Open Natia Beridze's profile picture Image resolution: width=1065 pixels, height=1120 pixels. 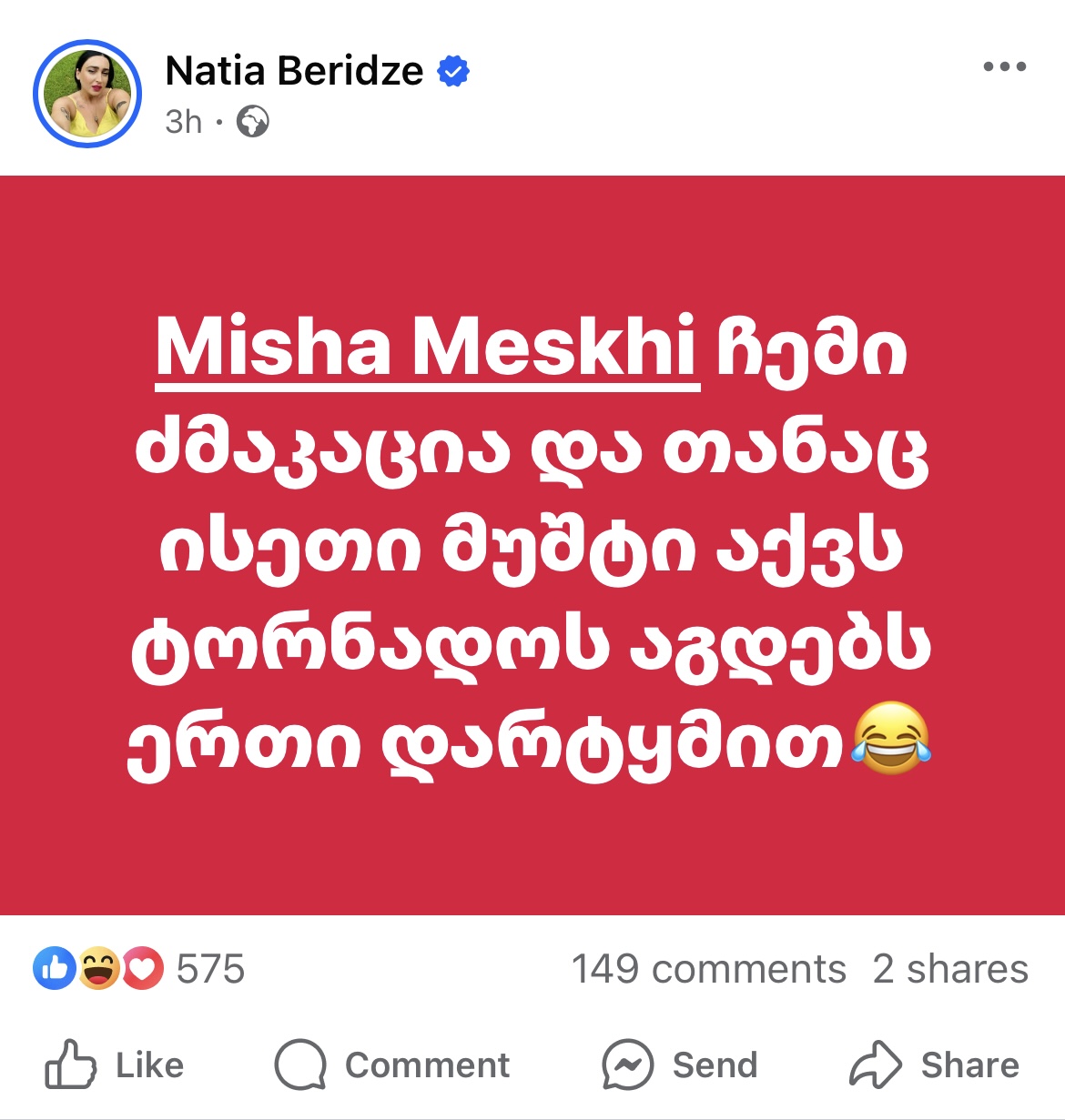coord(87,94)
